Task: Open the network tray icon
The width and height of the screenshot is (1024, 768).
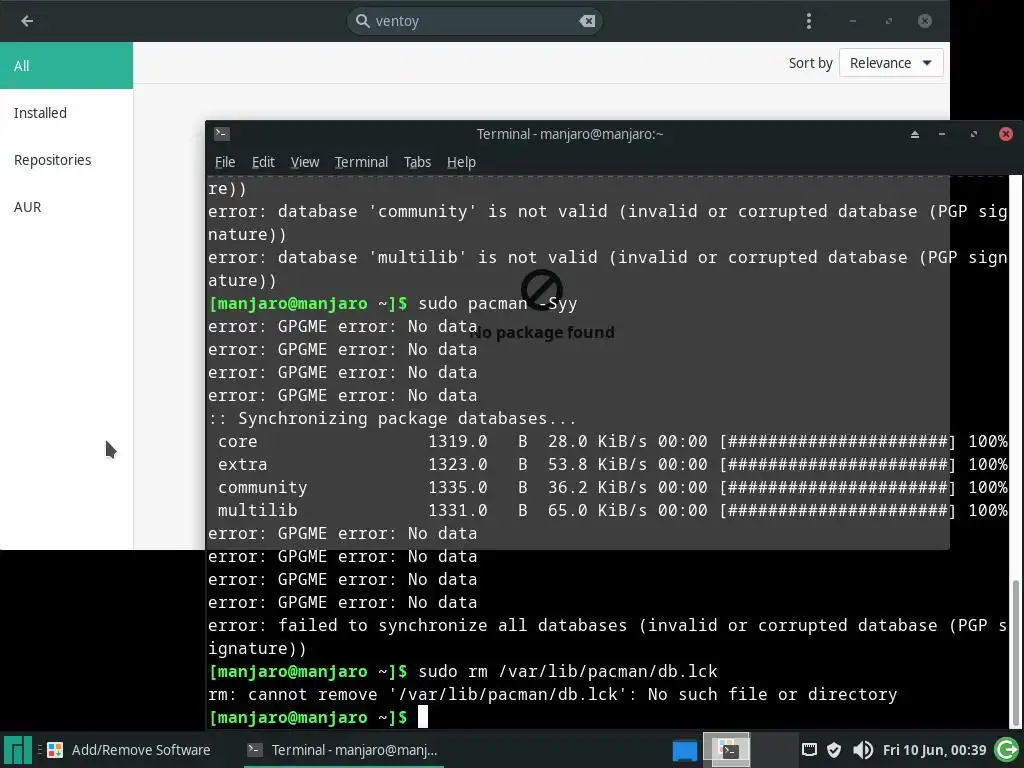Action: coord(809,750)
